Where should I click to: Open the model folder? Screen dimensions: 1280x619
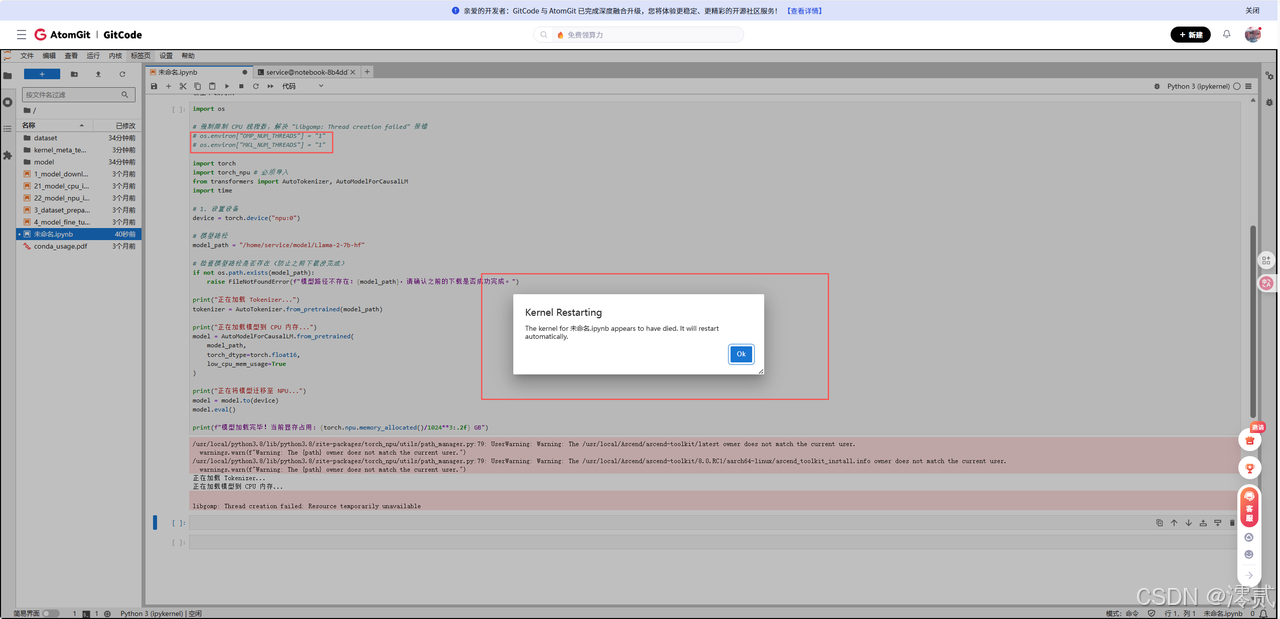tap(80, 162)
